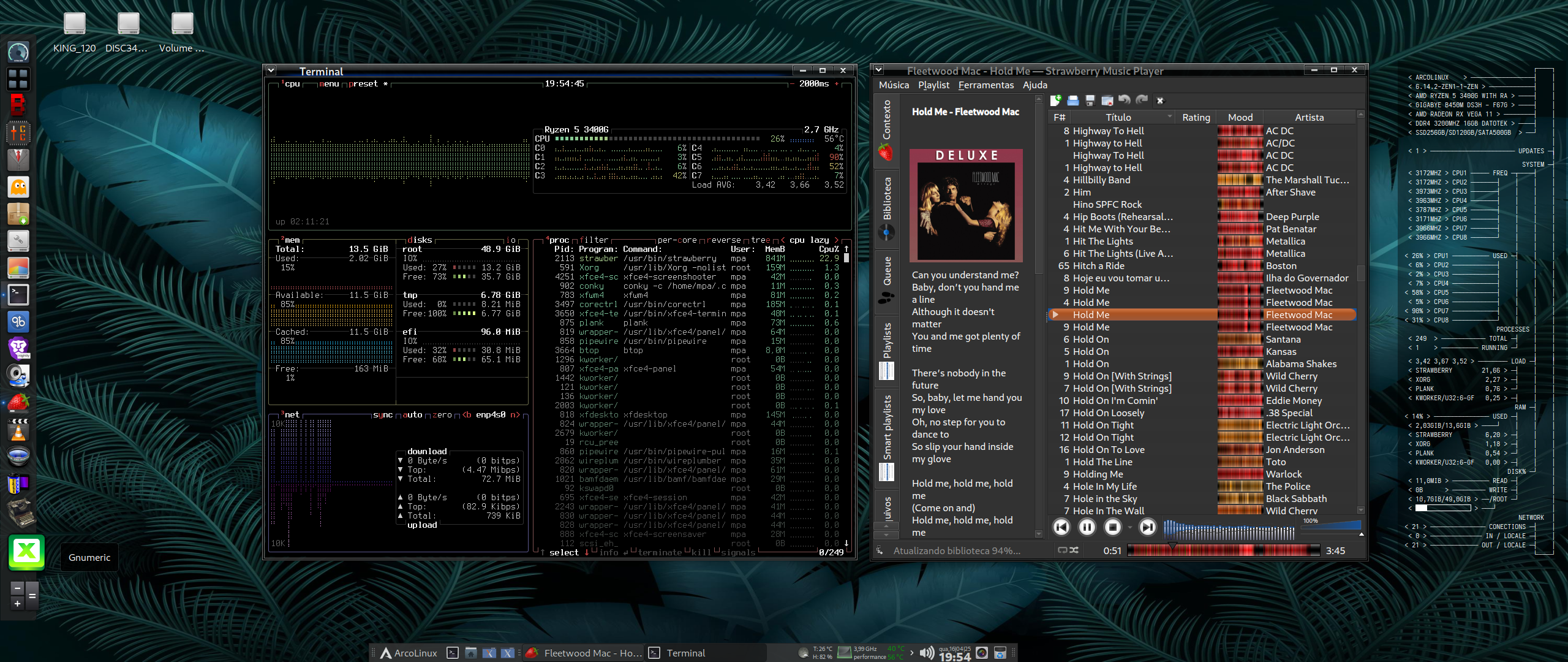Toggle shuffle mode in Strawberry status bar
Viewport: 1568px width, 662px height.
coord(1074,550)
